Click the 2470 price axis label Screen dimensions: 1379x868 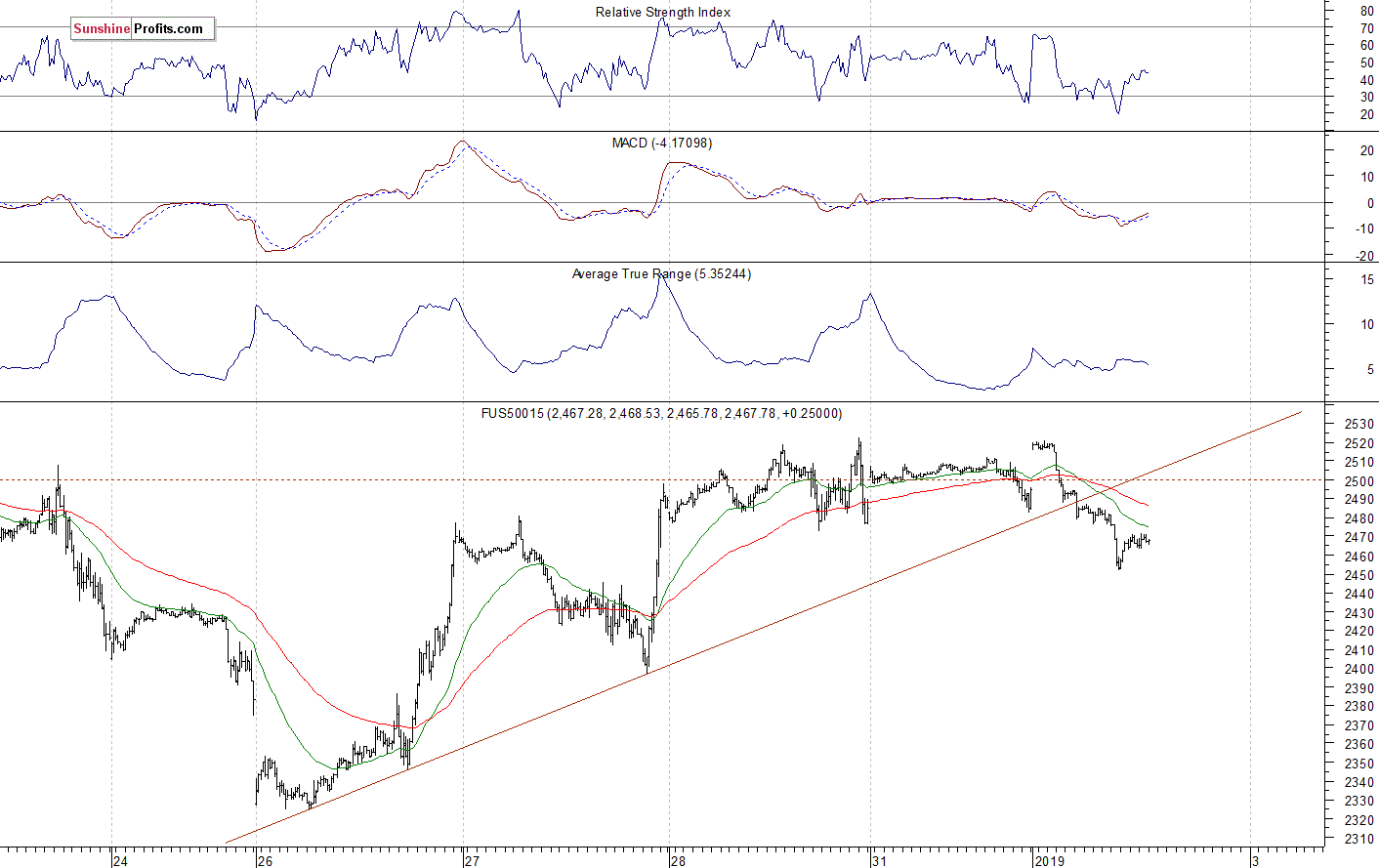(1359, 538)
